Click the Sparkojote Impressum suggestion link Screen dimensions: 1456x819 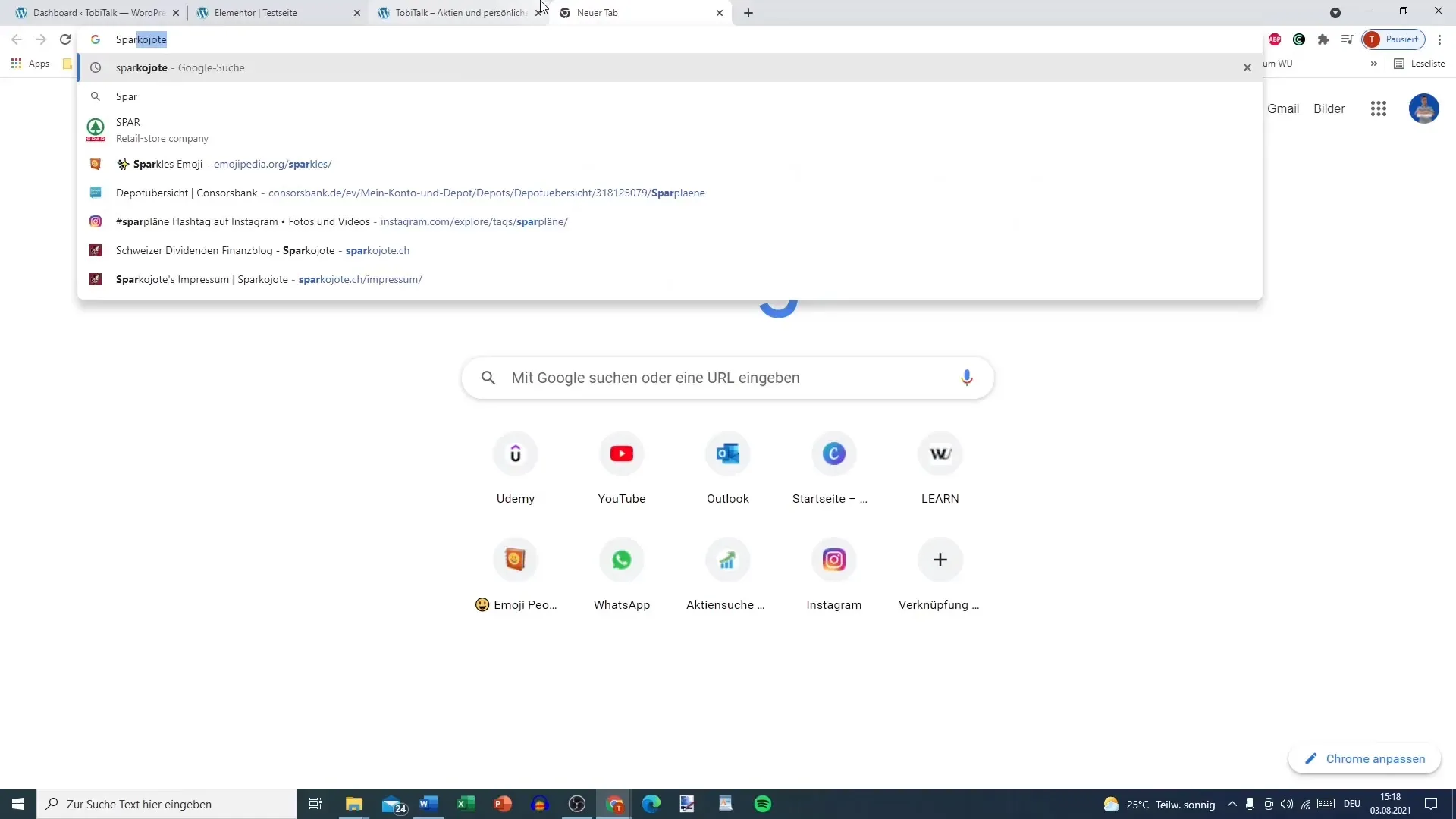pos(269,279)
